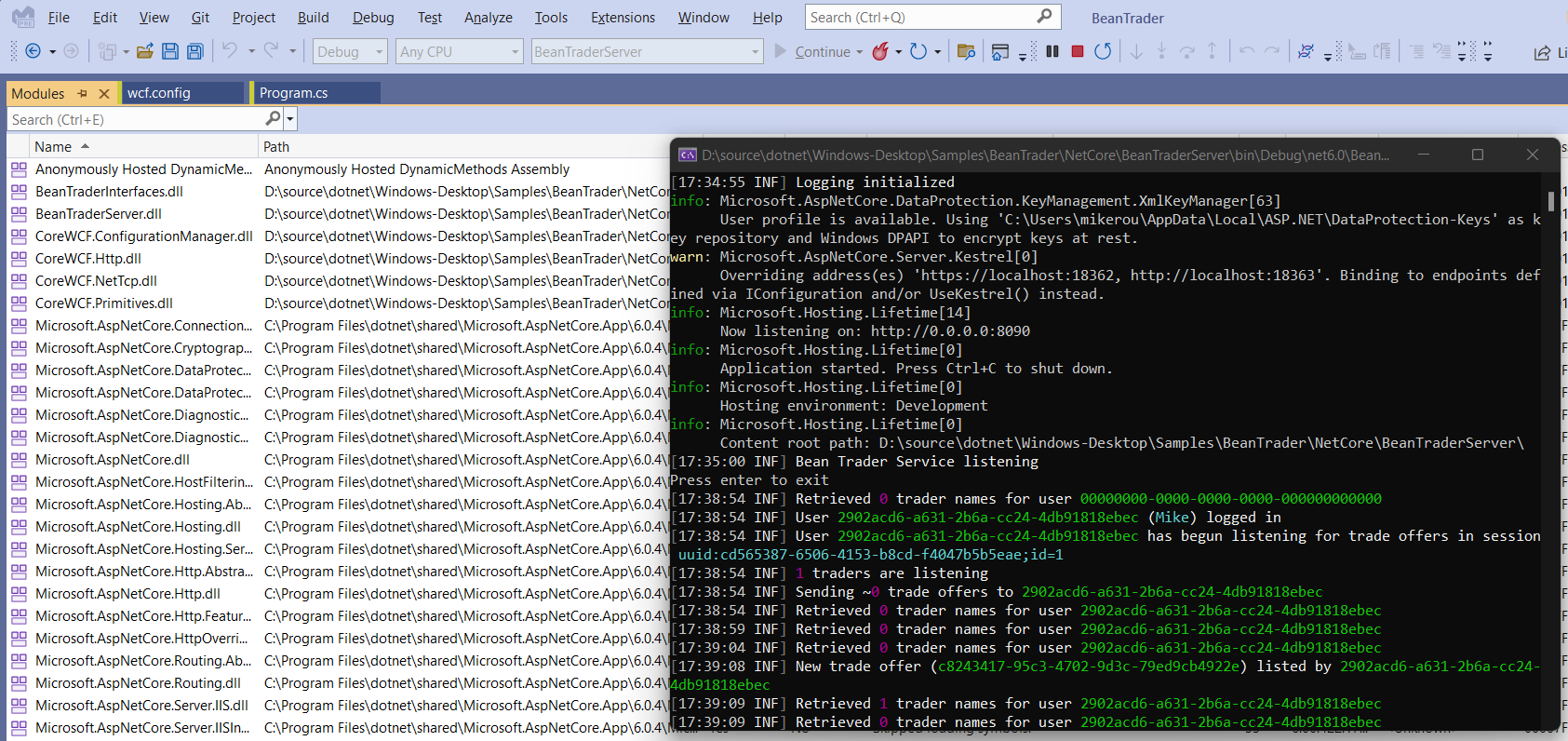
Task: Open the Any CPU platform dropdown
Action: click(x=515, y=52)
